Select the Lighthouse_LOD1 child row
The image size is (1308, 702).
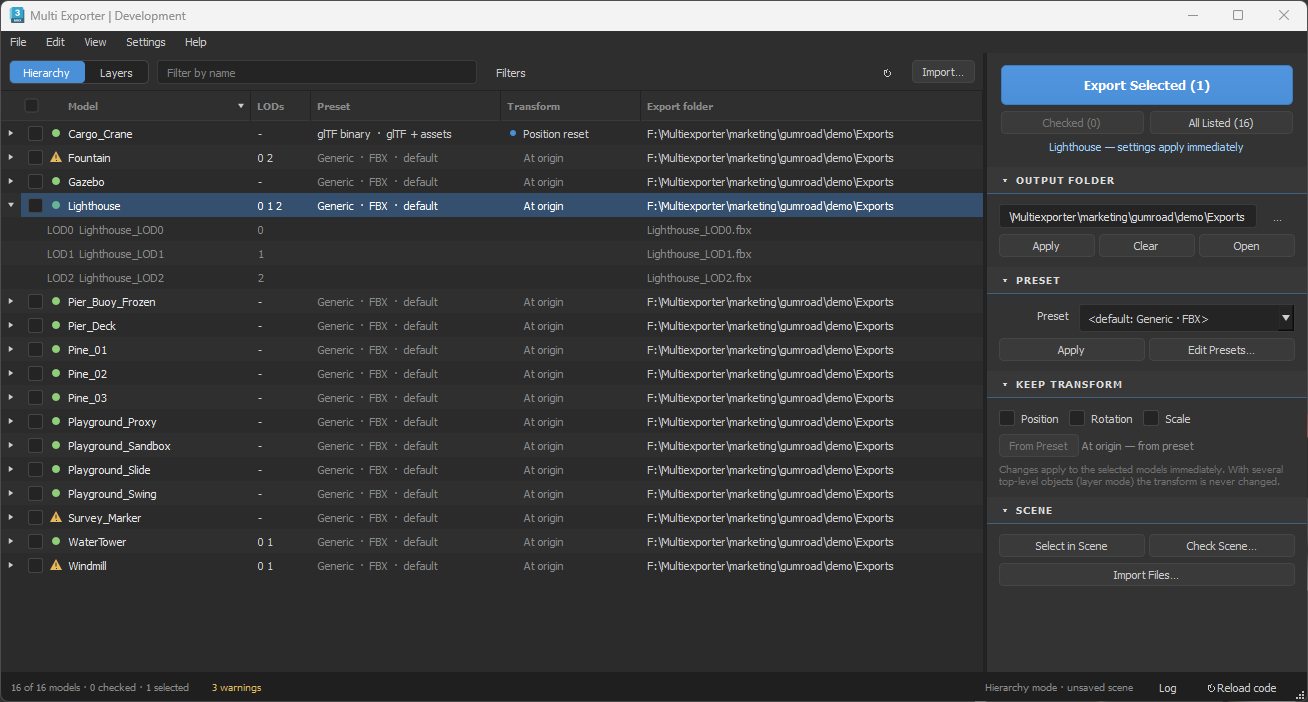coord(491,254)
